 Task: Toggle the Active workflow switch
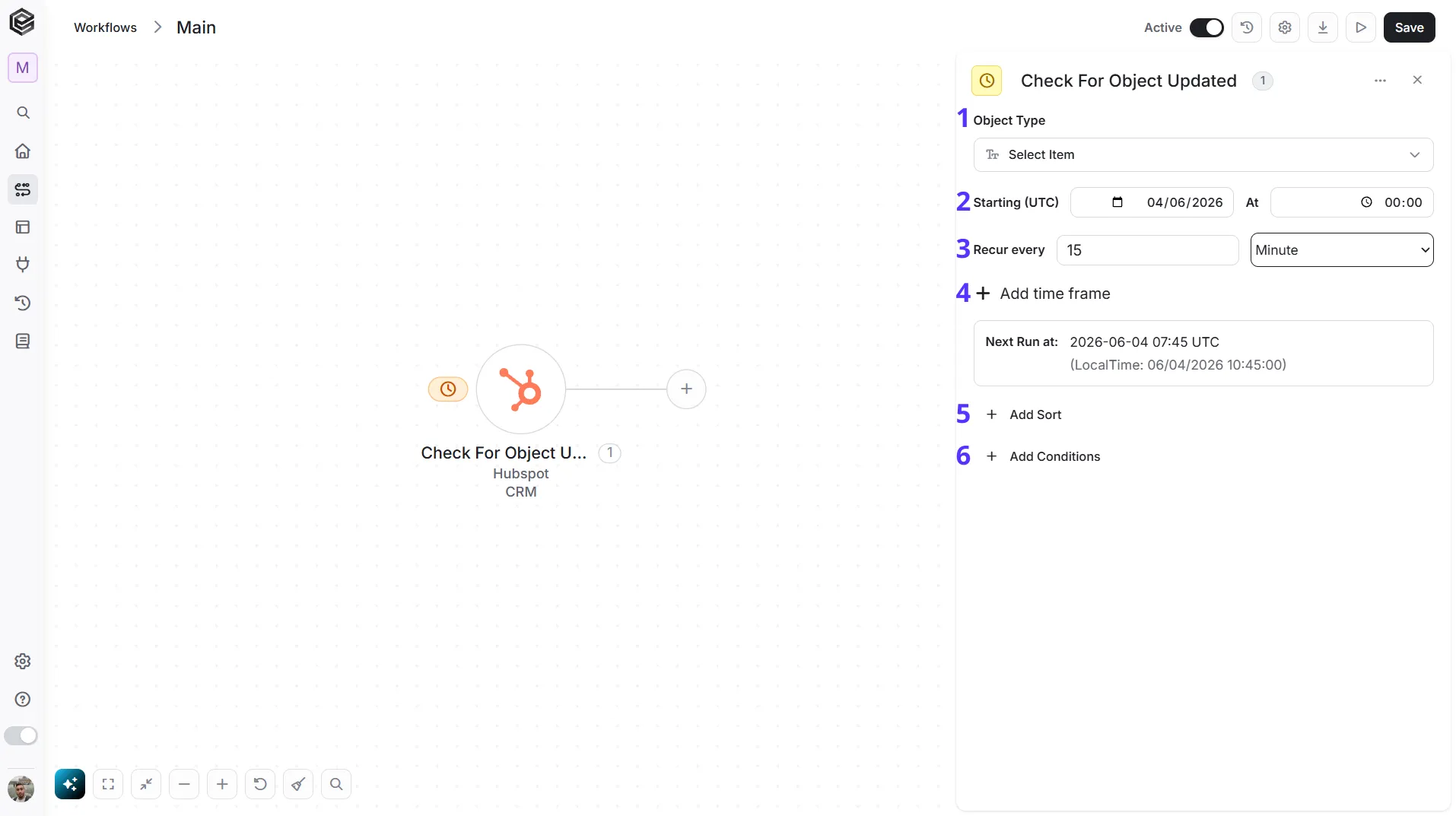tap(1206, 27)
